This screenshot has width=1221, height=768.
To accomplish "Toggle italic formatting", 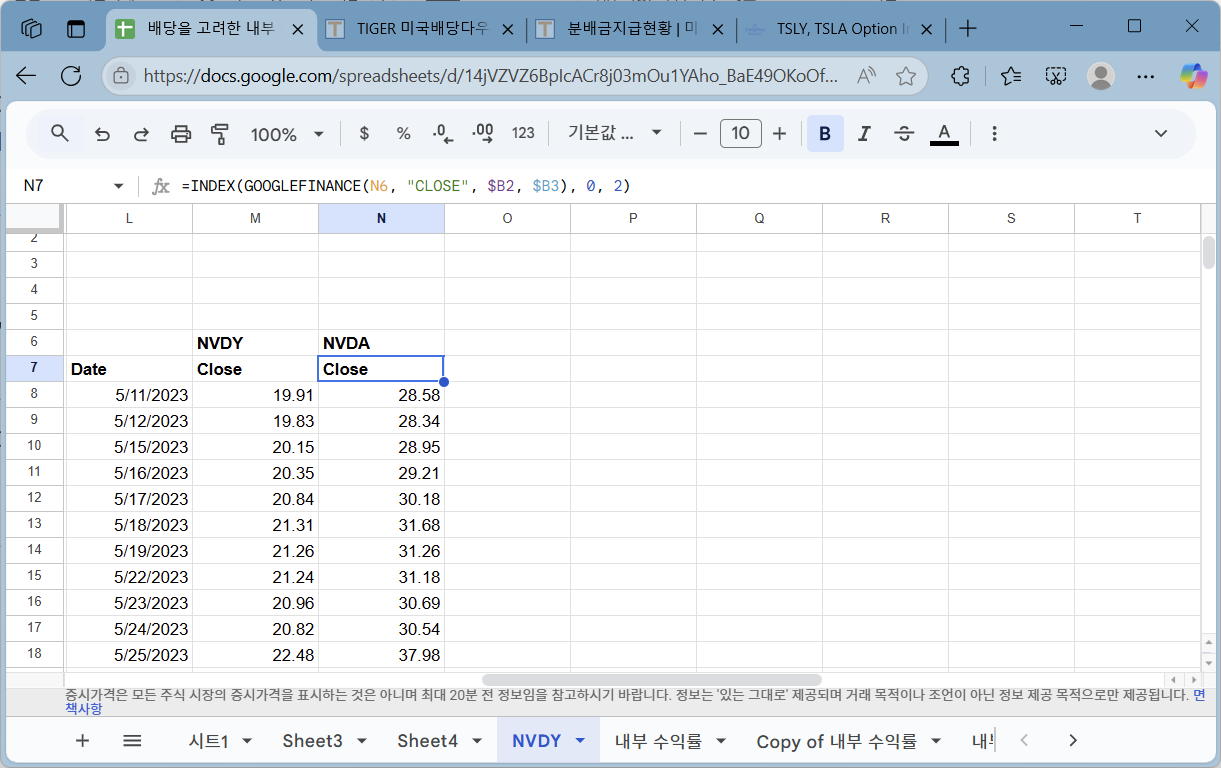I will pyautogui.click(x=865, y=134).
